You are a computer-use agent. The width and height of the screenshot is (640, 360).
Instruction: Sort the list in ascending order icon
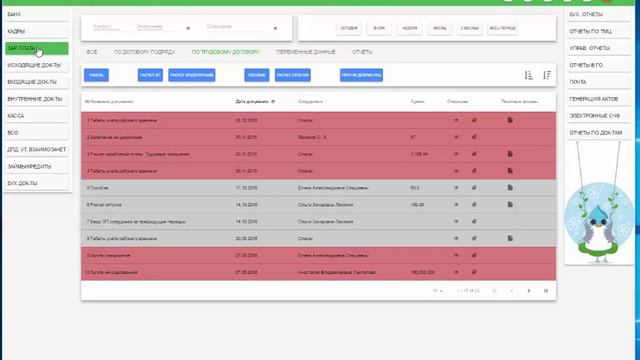(529, 75)
